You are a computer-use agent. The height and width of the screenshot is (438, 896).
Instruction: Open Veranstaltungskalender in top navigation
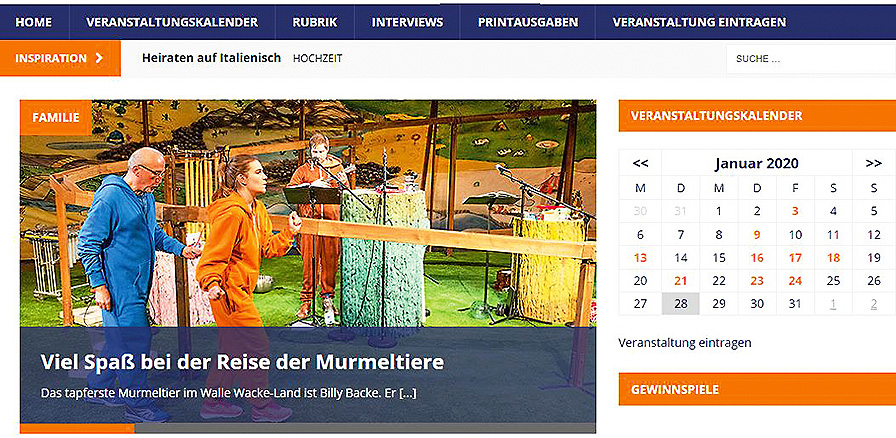[172, 22]
